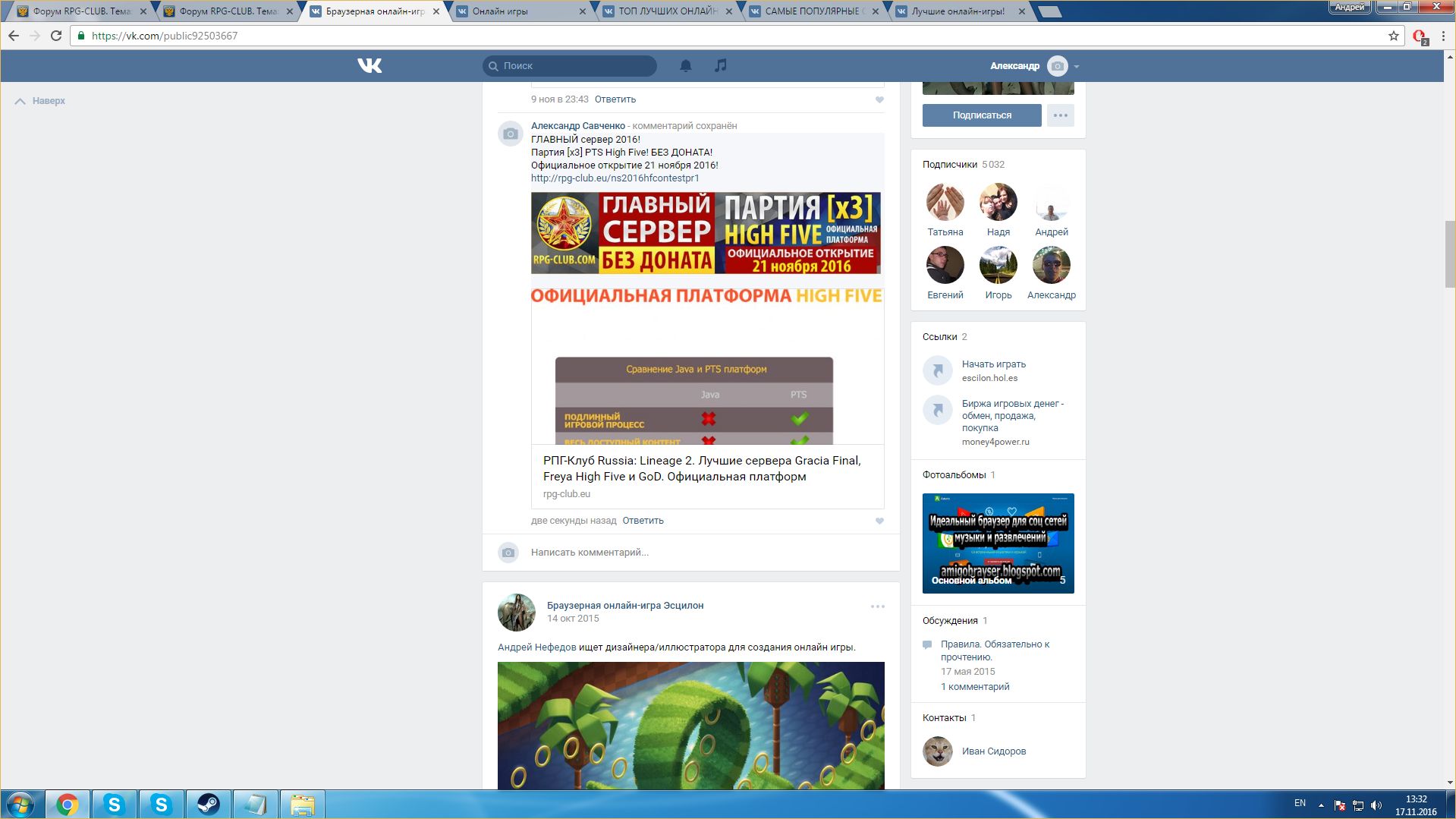
Task: Open the profile camera avatar in header
Action: point(1057,66)
